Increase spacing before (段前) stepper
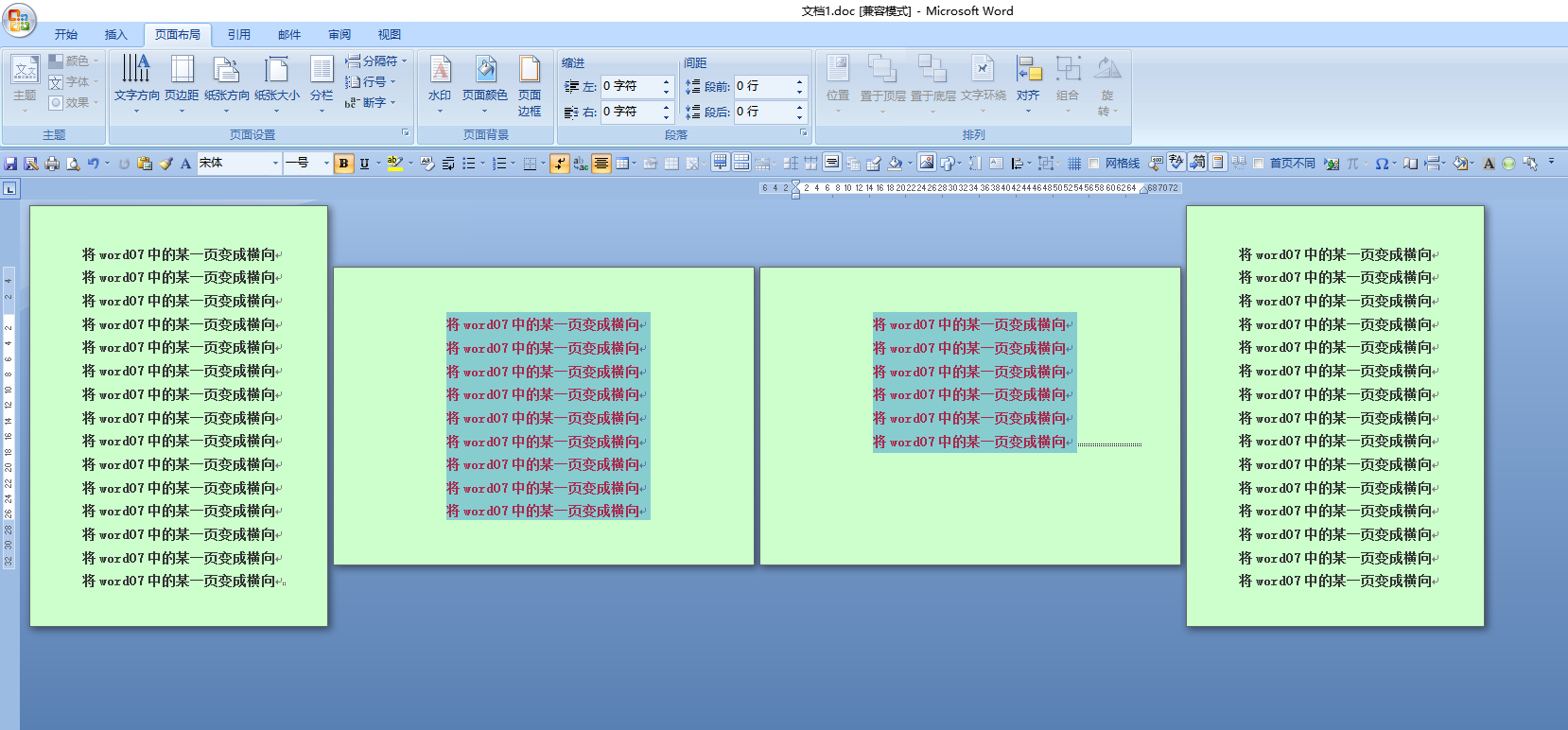 click(800, 81)
